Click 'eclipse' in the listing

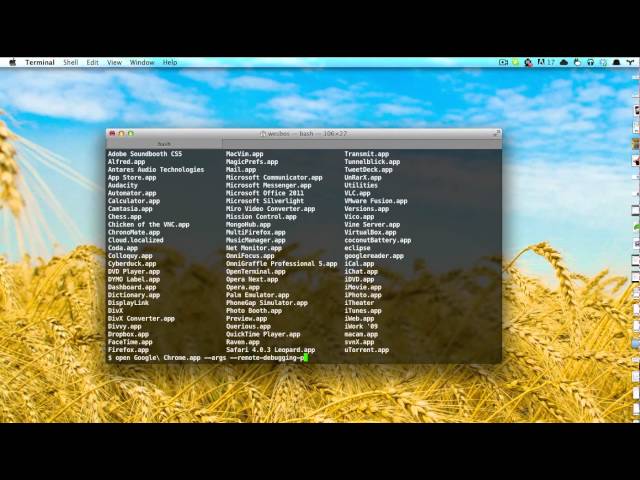pos(357,248)
